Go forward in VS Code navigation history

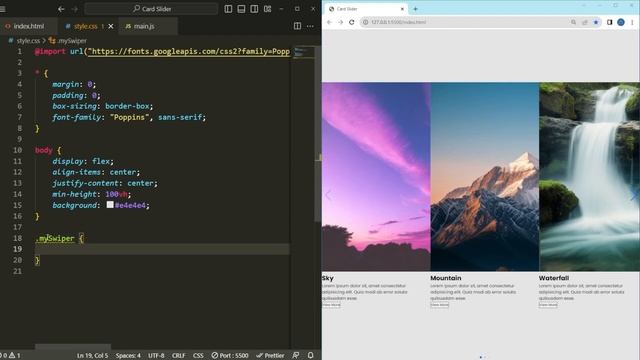(x=75, y=9)
